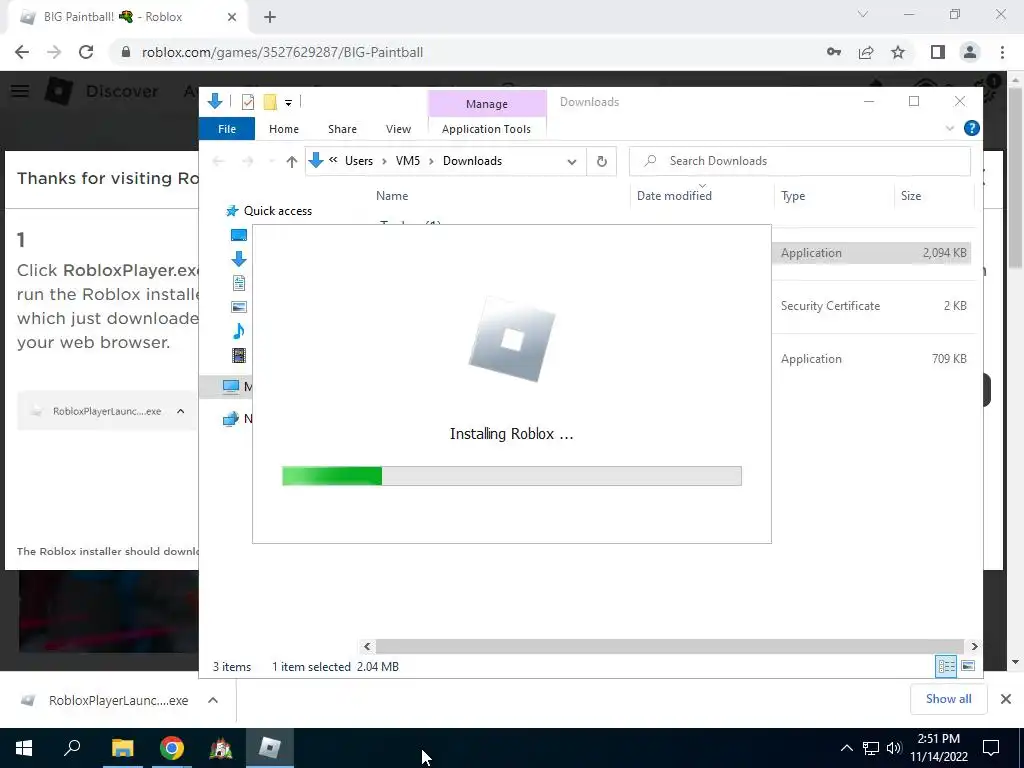The height and width of the screenshot is (768, 1024).
Task: Open File tab in Explorer
Action: click(x=227, y=129)
